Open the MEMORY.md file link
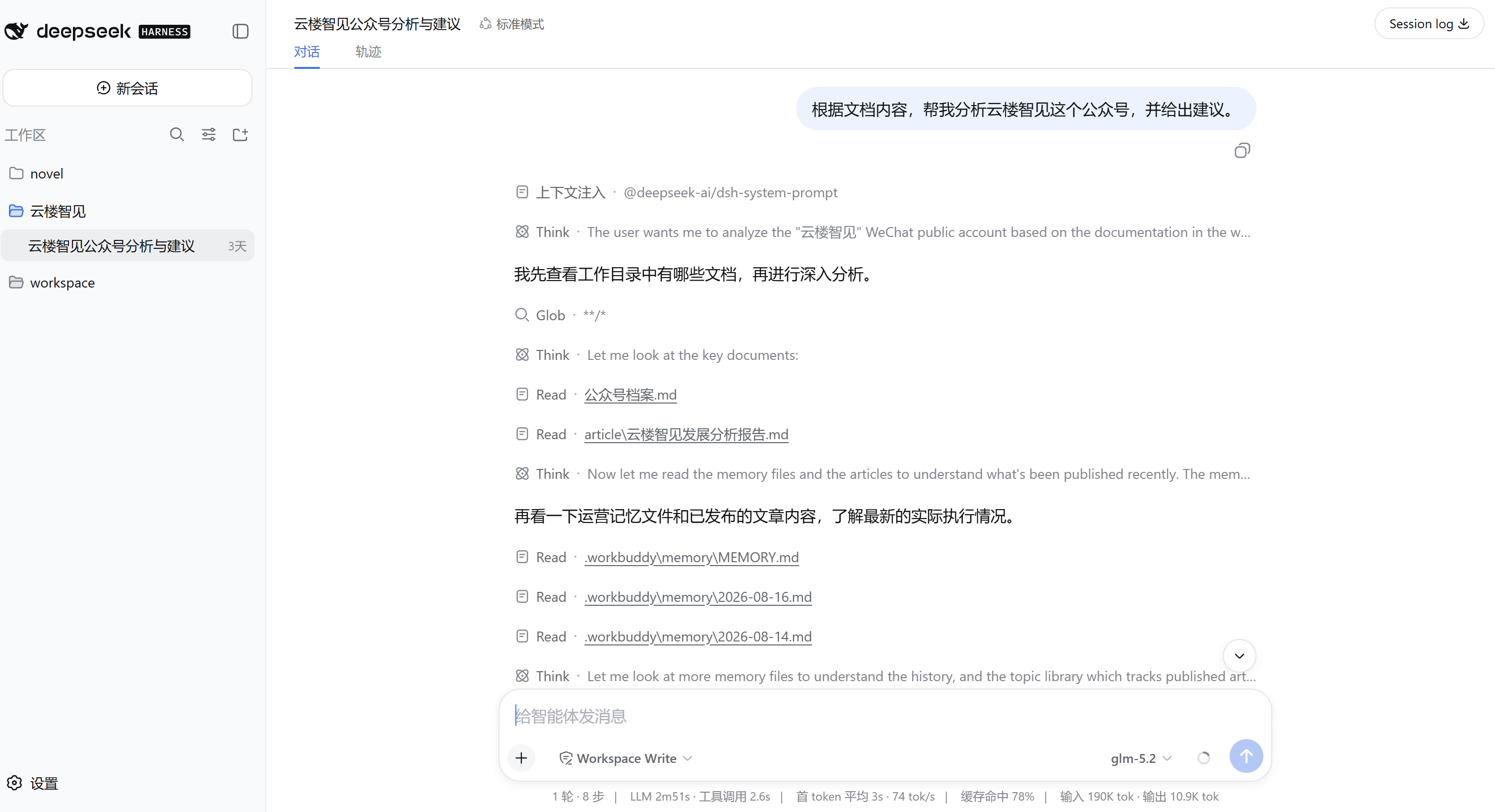The height and width of the screenshot is (812, 1495). pos(691,557)
